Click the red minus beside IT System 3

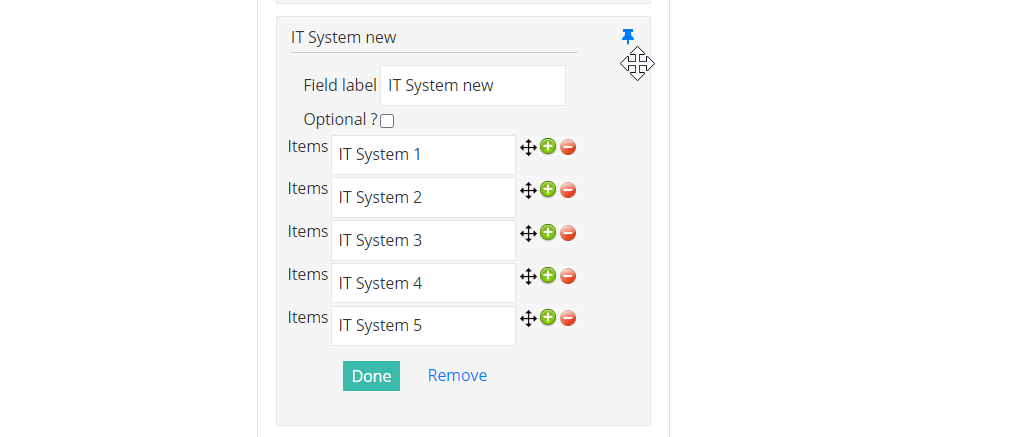568,233
